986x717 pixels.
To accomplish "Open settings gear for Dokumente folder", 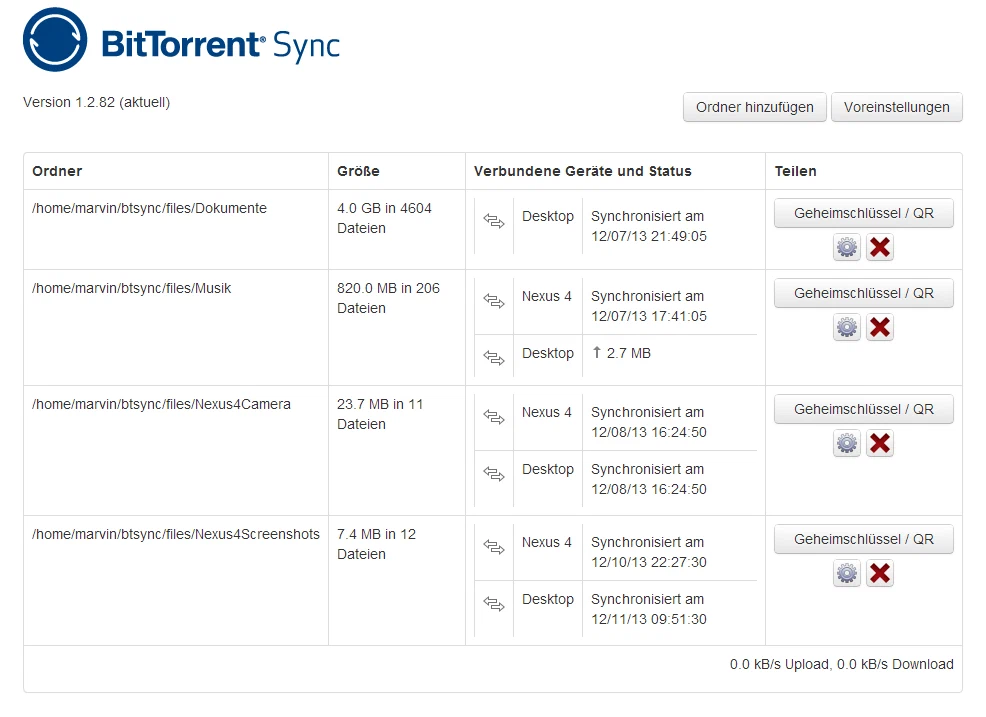I will click(x=847, y=247).
